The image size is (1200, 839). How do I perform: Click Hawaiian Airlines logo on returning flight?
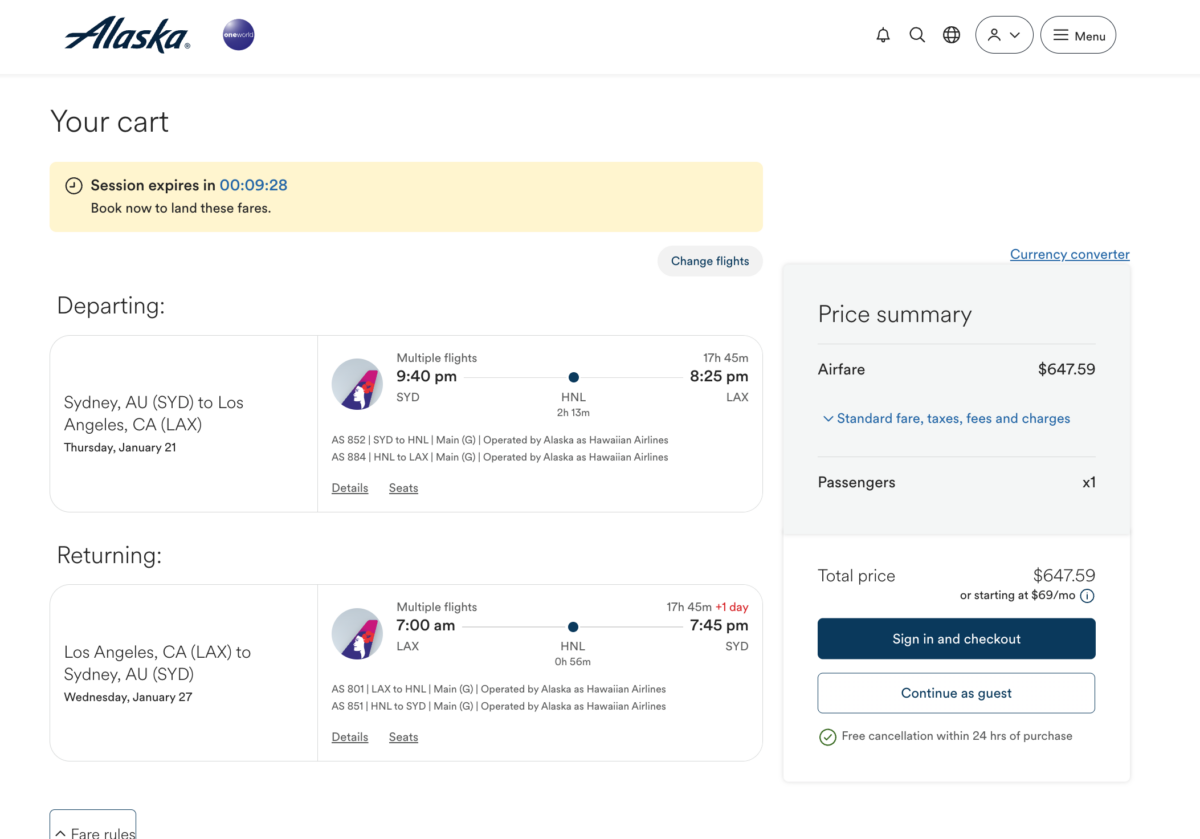[x=357, y=633]
